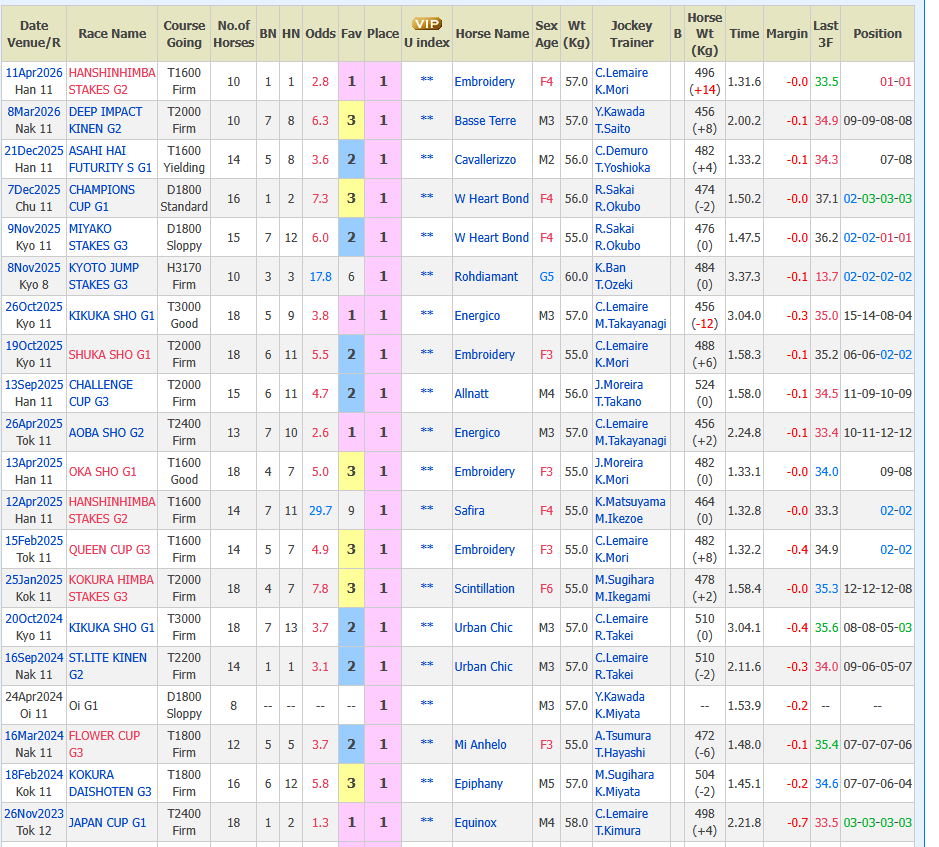939x847 pixels.
Task: Open trainer T.Yoshioka's page
Action: (623, 167)
